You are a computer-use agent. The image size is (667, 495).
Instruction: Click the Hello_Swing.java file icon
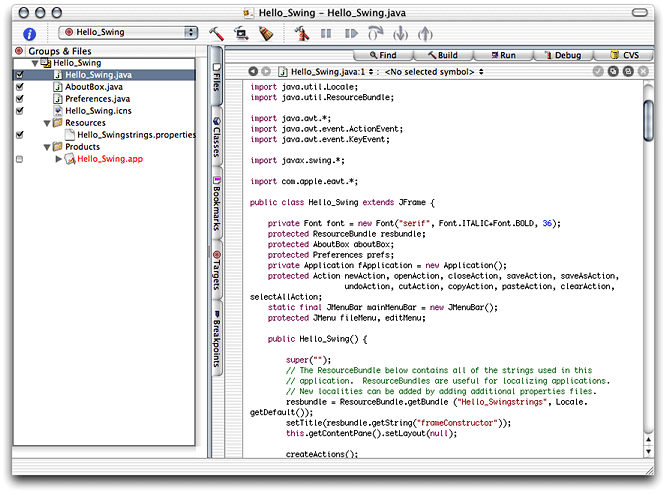tap(58, 75)
